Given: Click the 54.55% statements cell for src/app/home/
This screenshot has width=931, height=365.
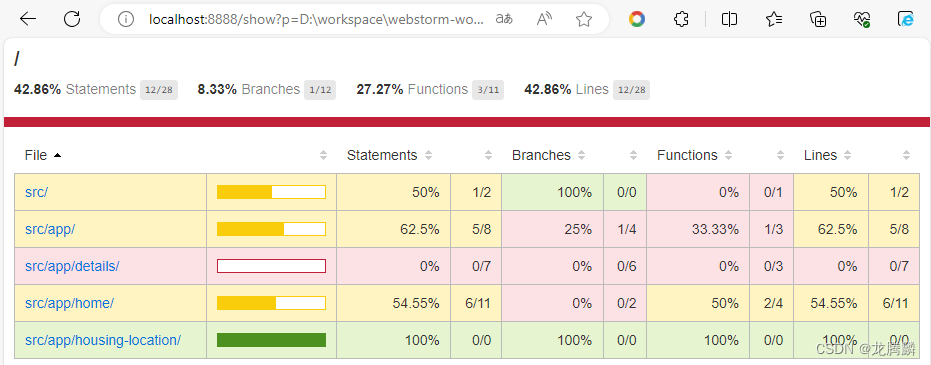Looking at the screenshot, I should tap(394, 303).
